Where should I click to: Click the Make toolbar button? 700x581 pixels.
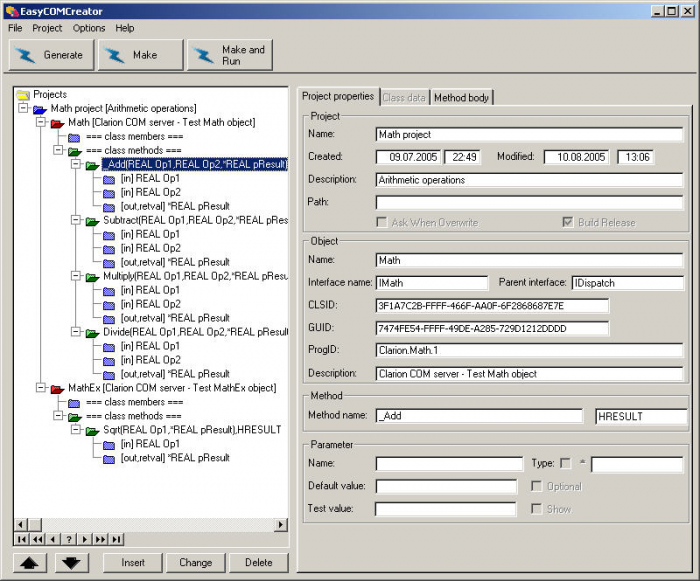[141, 55]
